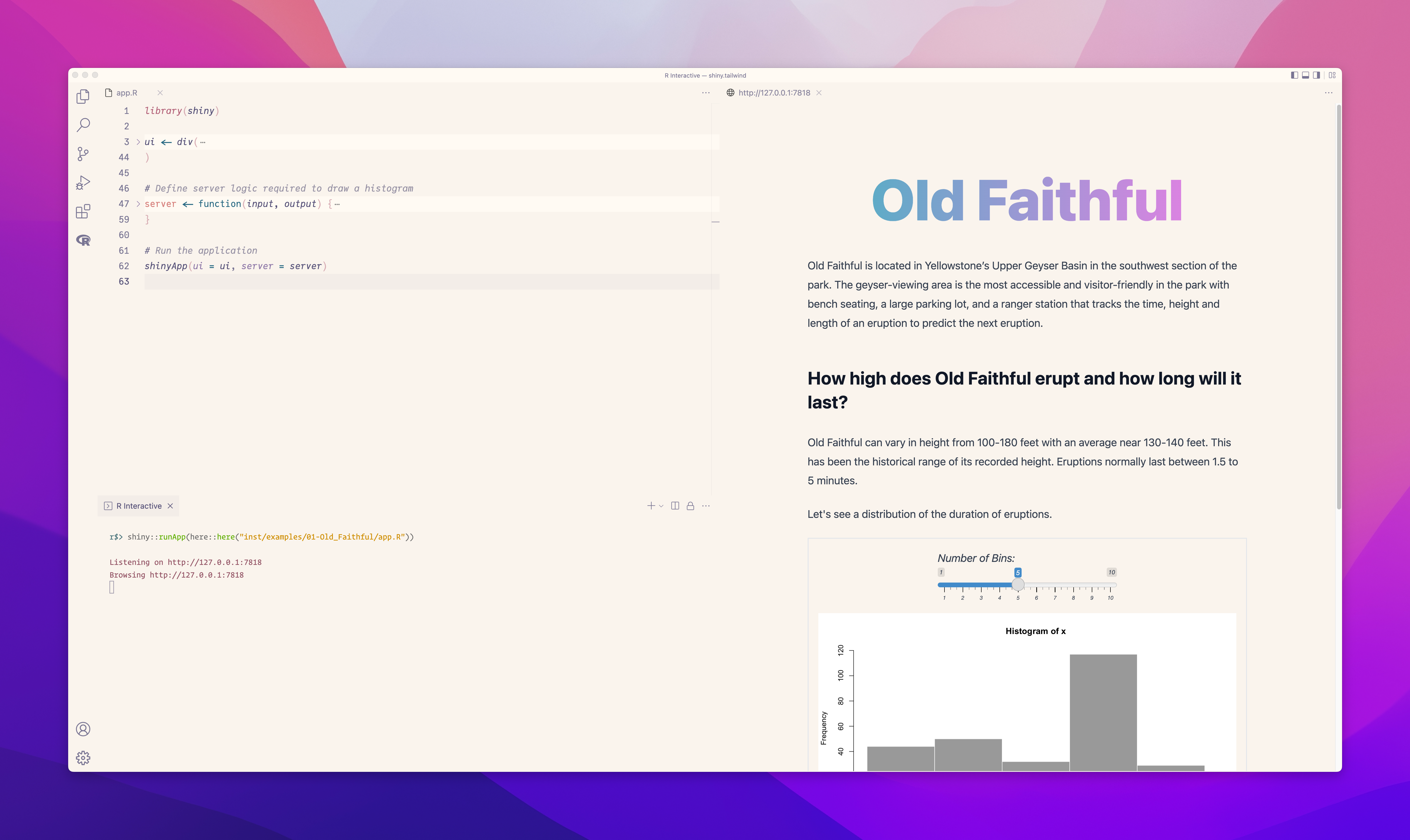Screen dimensions: 1410x840
Task: Open the R extension sidebar panel
Action: [83, 241]
